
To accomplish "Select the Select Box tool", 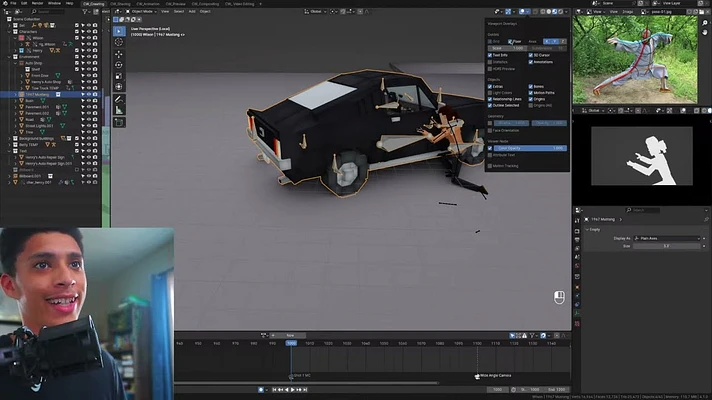I will [x=119, y=31].
